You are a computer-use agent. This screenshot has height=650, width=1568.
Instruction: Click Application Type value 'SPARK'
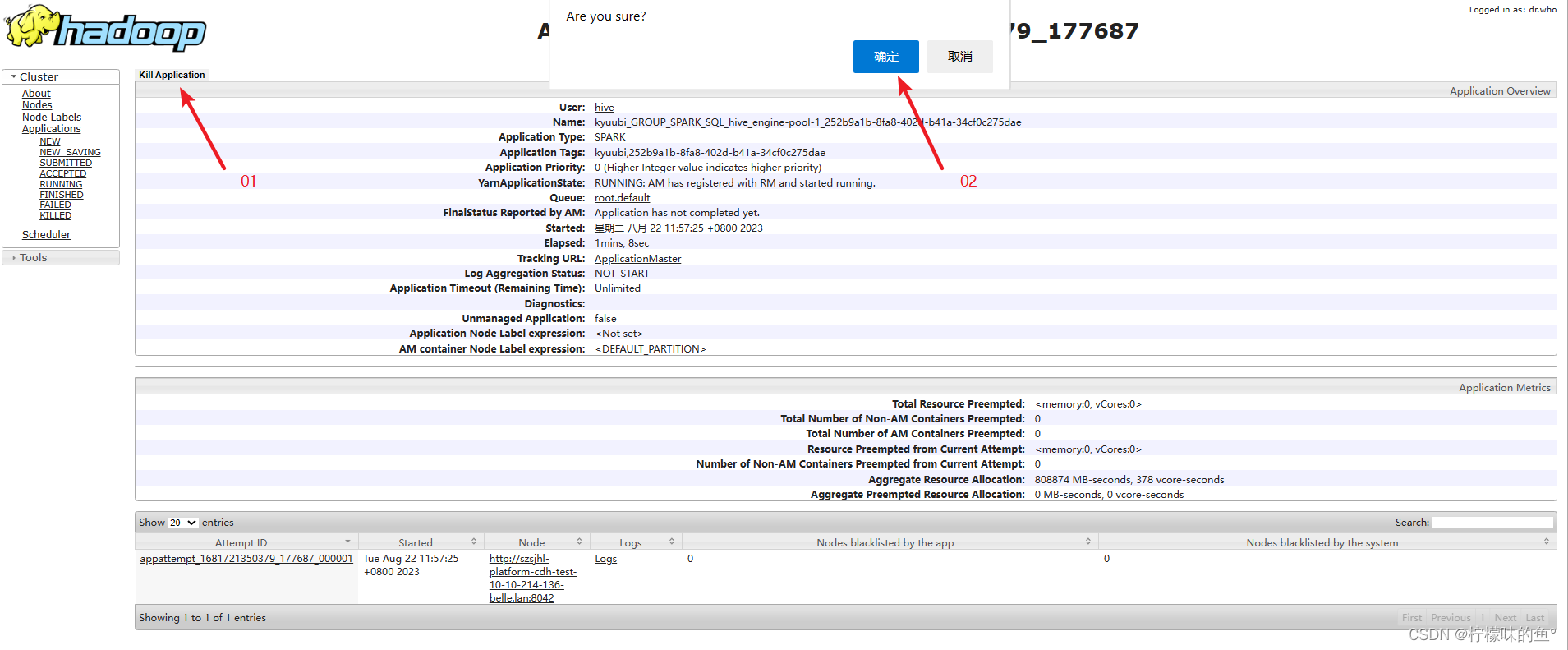610,137
